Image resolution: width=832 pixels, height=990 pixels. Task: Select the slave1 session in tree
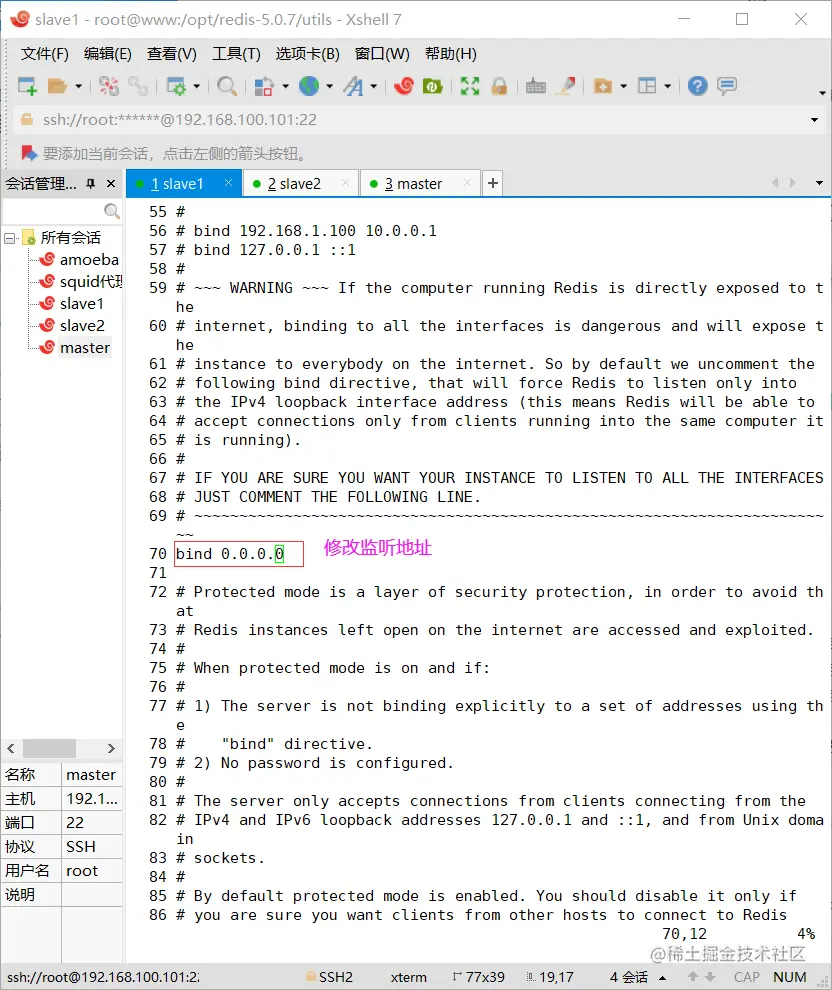pyautogui.click(x=81, y=304)
